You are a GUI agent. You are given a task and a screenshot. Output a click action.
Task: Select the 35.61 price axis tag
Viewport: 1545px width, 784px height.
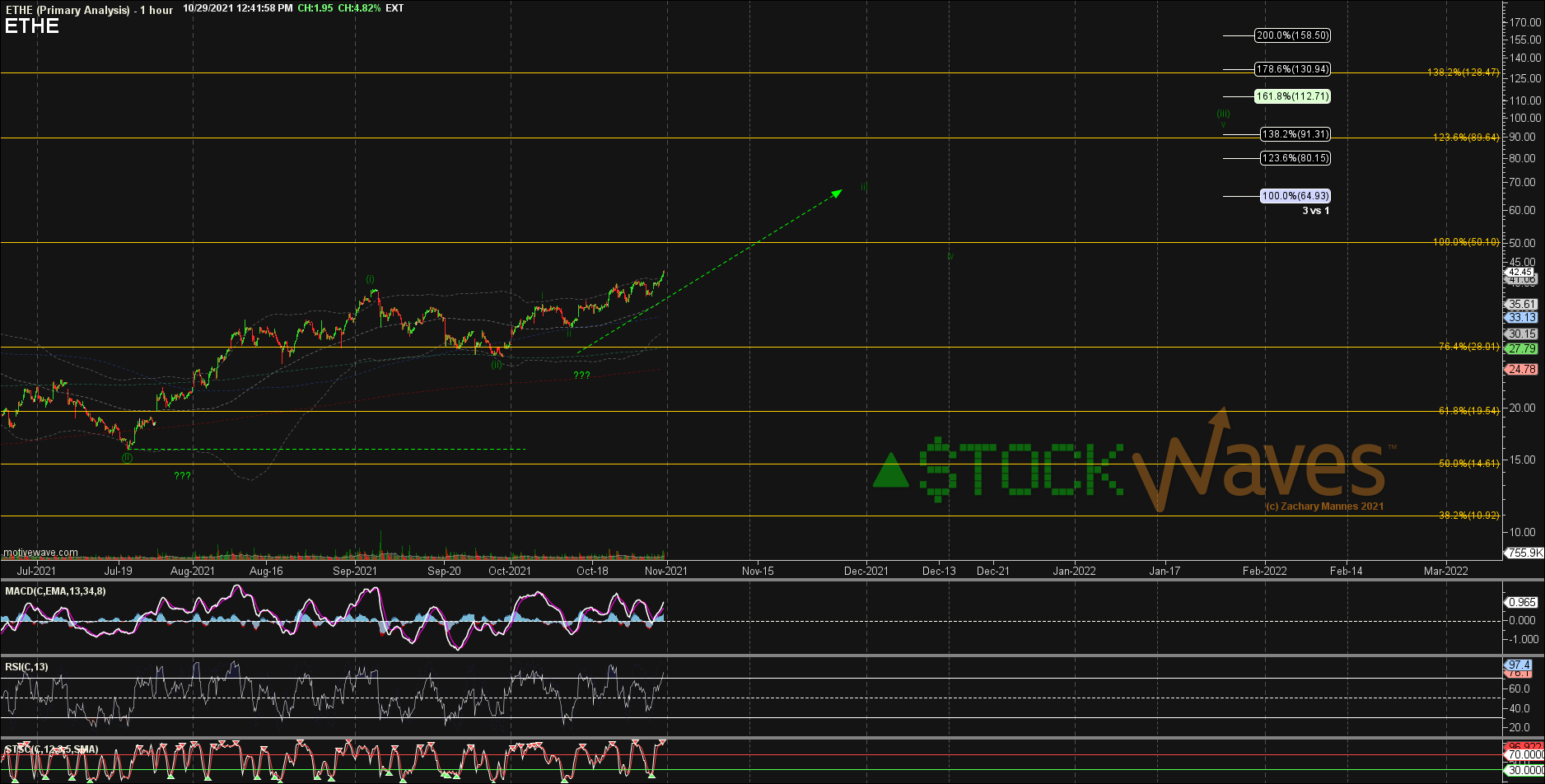tap(1520, 304)
